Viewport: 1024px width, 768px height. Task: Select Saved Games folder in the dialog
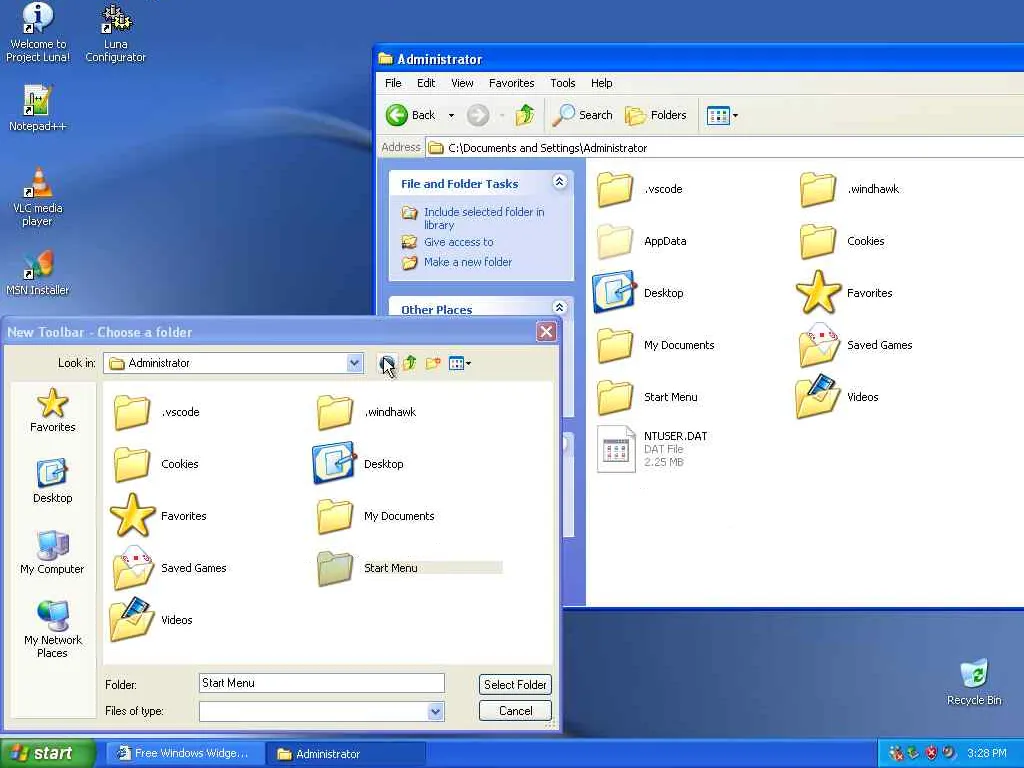coord(169,568)
